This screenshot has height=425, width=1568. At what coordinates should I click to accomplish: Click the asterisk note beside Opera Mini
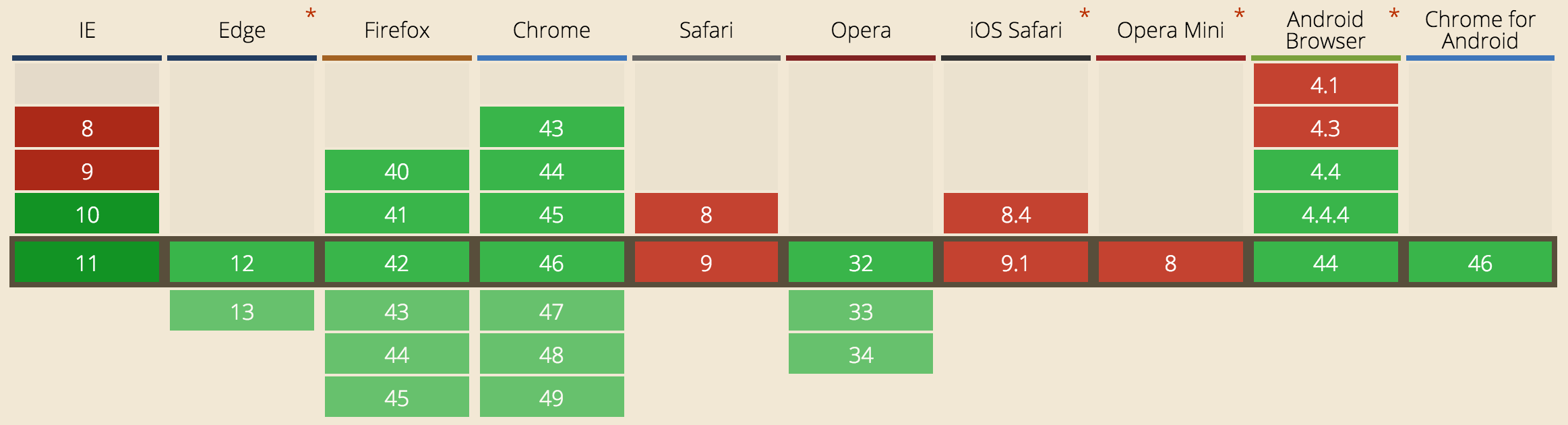(1239, 15)
